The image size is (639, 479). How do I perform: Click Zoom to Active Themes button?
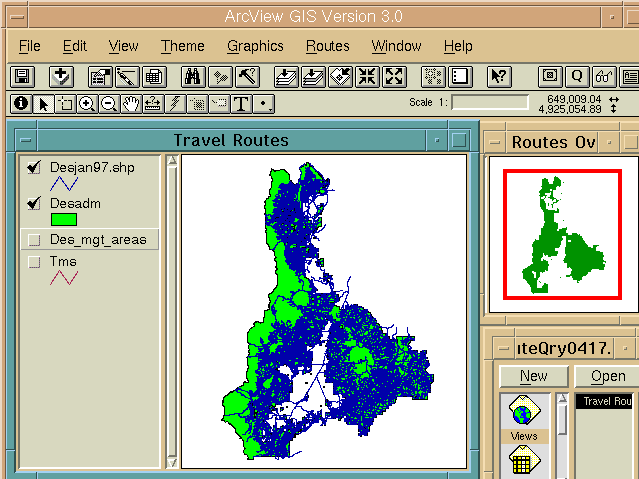pos(313,76)
